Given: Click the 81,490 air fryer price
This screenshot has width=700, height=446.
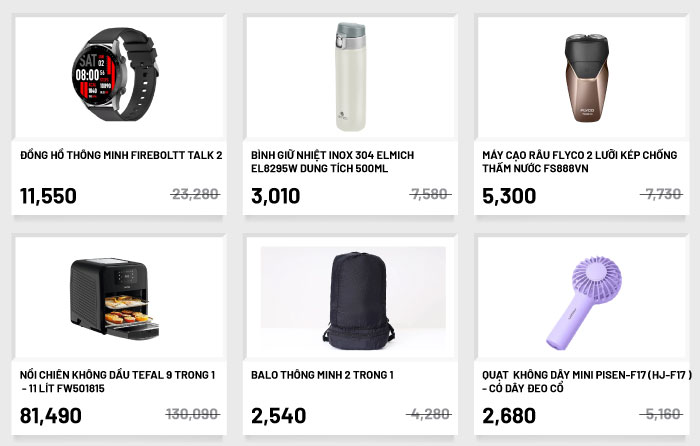Looking at the screenshot, I should pyautogui.click(x=51, y=416).
